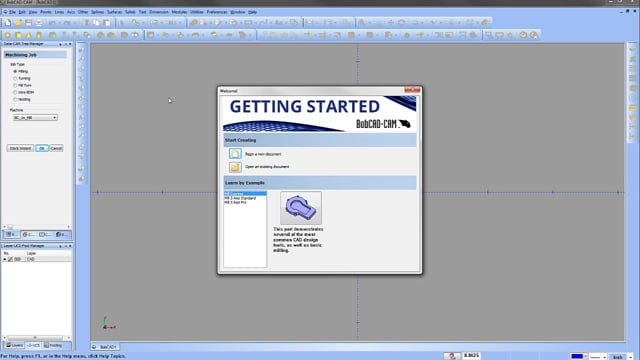
Task: Click the Inch units button in status bar
Action: (618, 357)
